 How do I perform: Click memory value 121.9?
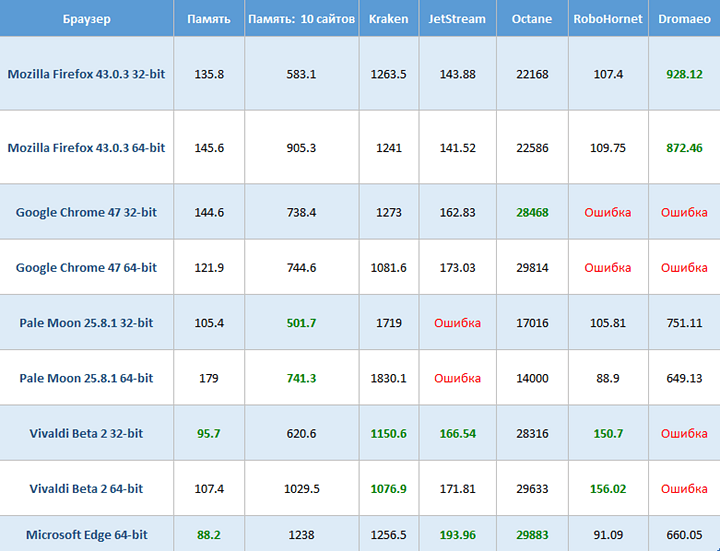point(209,268)
